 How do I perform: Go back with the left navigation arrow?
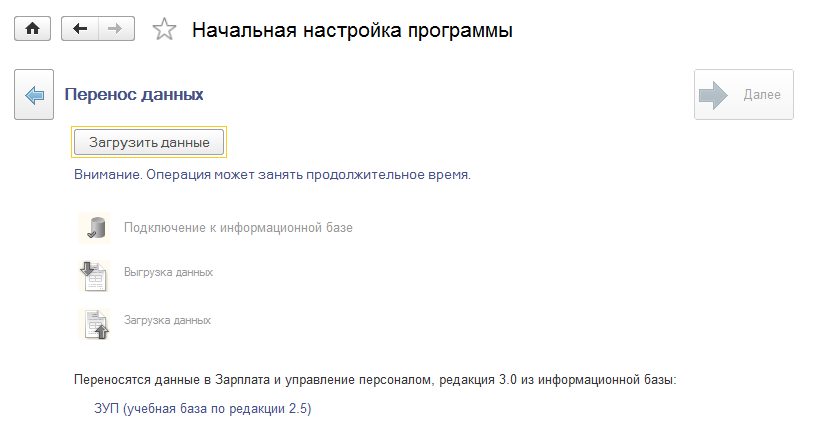[x=80, y=29]
